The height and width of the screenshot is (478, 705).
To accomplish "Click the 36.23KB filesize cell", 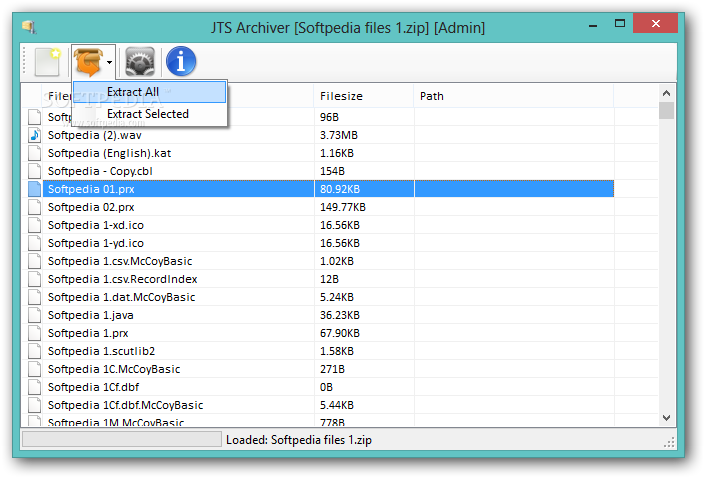I will pos(340,315).
